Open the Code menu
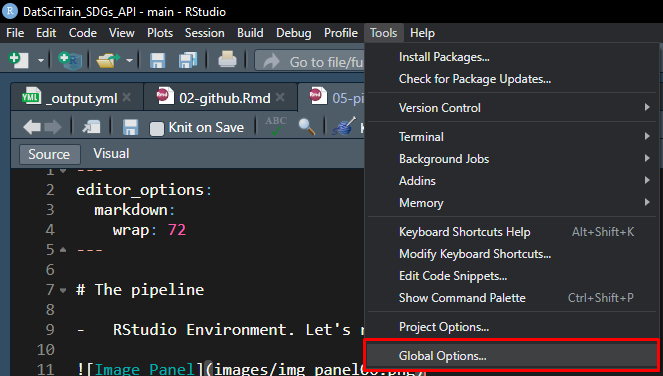Screen dimensions: 663x376 (83, 33)
